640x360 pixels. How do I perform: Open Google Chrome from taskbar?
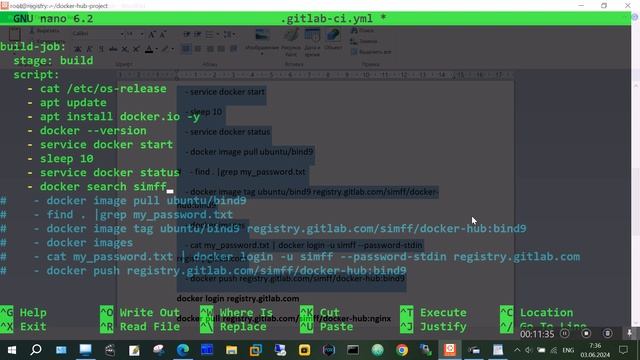(x=402, y=350)
